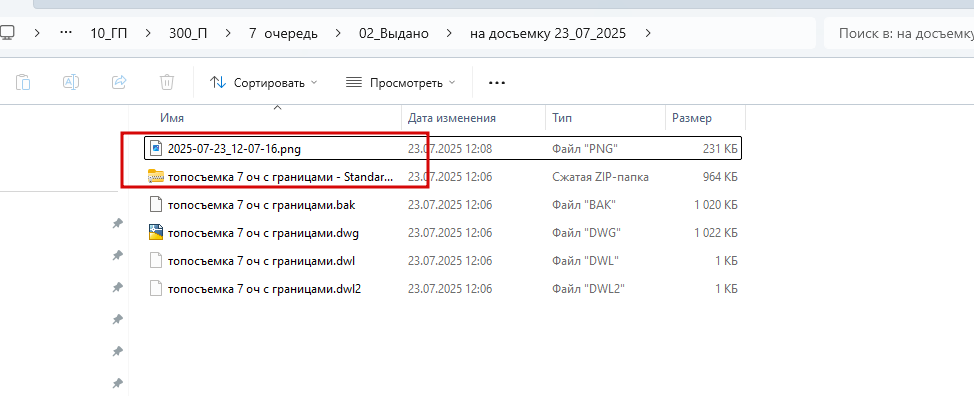Viewport: 974px width, 396px height.
Task: Click the blank icon of the .dwl2 file
Action: [x=155, y=288]
